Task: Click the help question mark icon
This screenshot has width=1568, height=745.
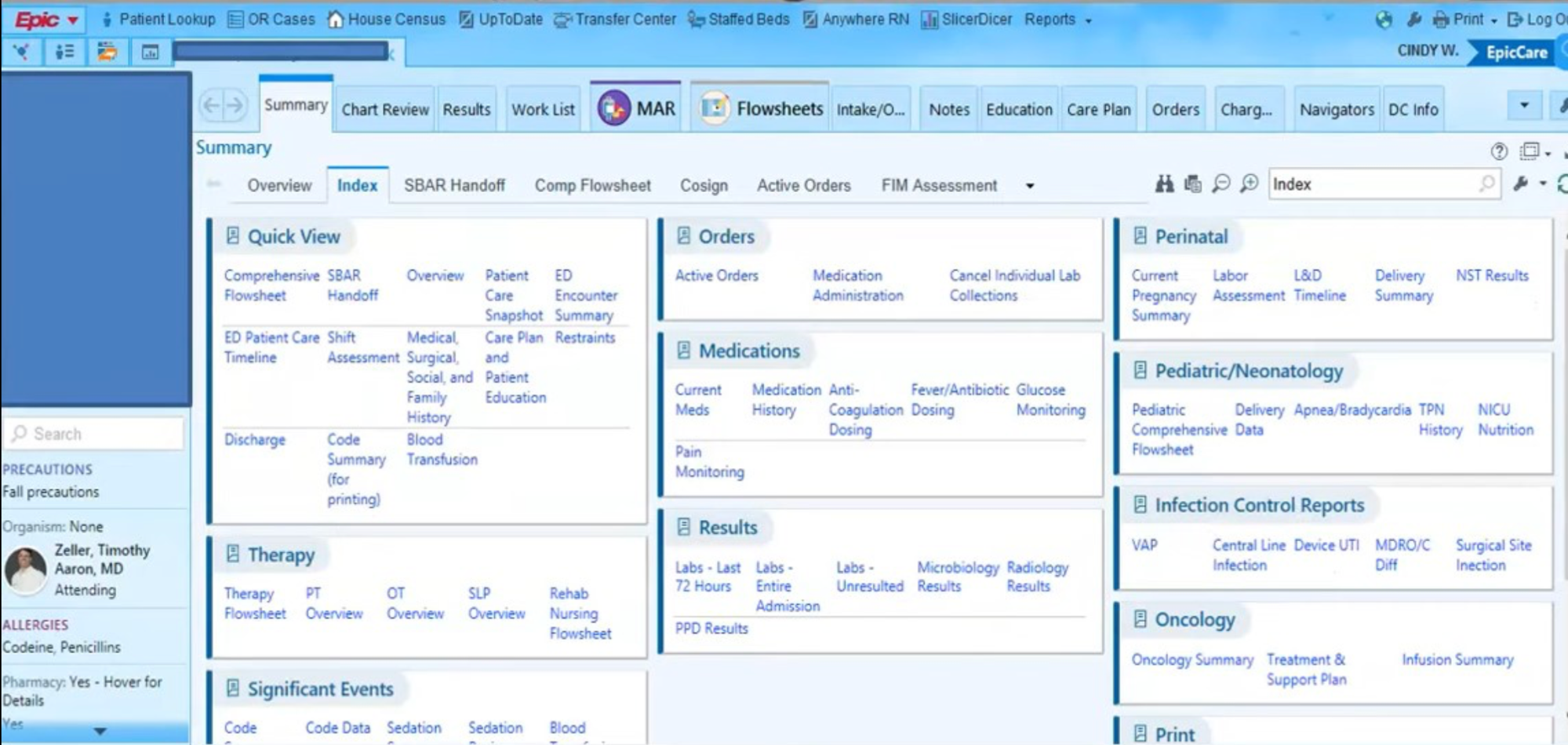Action: click(1499, 151)
